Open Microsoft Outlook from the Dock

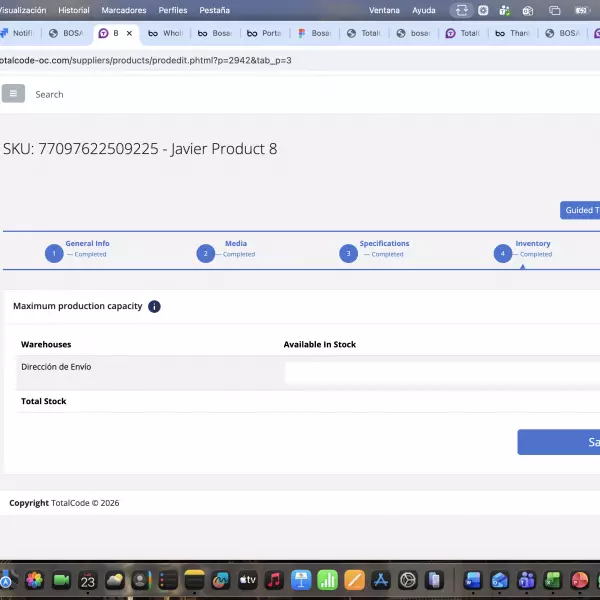click(500, 580)
